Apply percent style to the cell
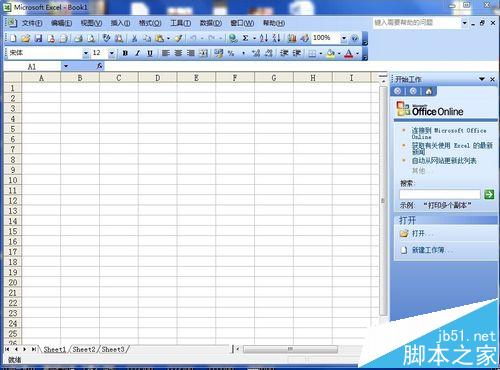This screenshot has width=500, height=370. coord(231,53)
